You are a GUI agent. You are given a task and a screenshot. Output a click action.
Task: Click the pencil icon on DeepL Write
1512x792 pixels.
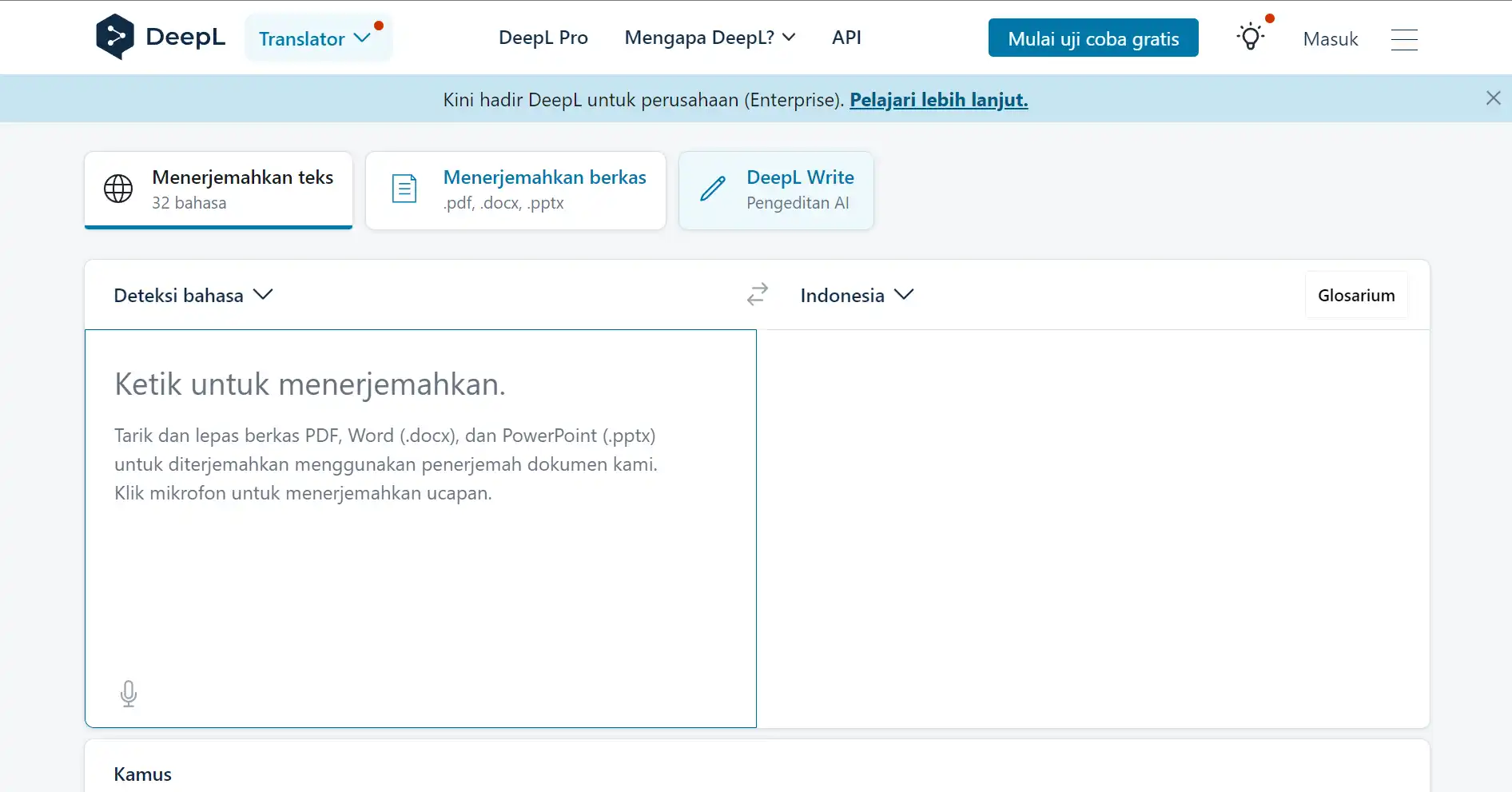pyautogui.click(x=713, y=189)
